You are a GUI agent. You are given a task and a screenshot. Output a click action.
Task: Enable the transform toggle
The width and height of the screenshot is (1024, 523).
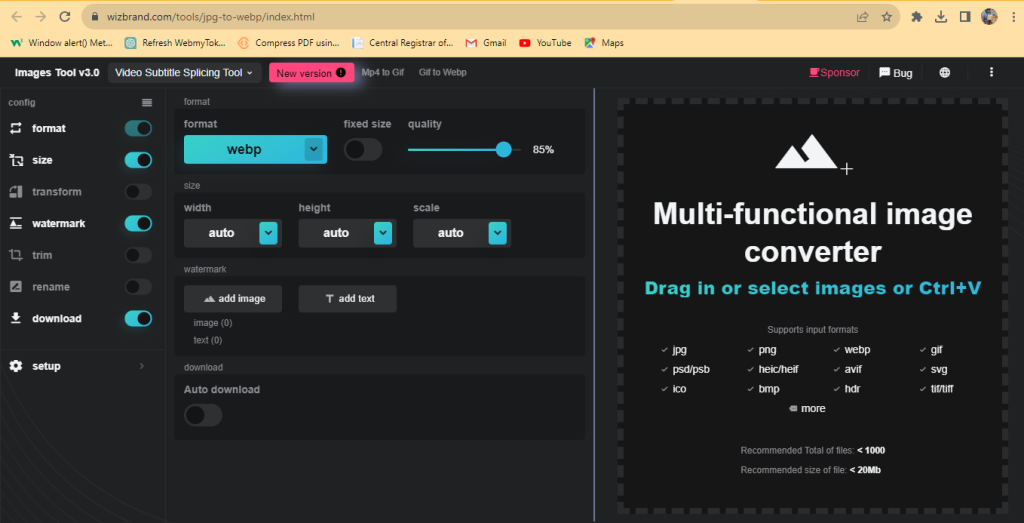[x=138, y=192]
